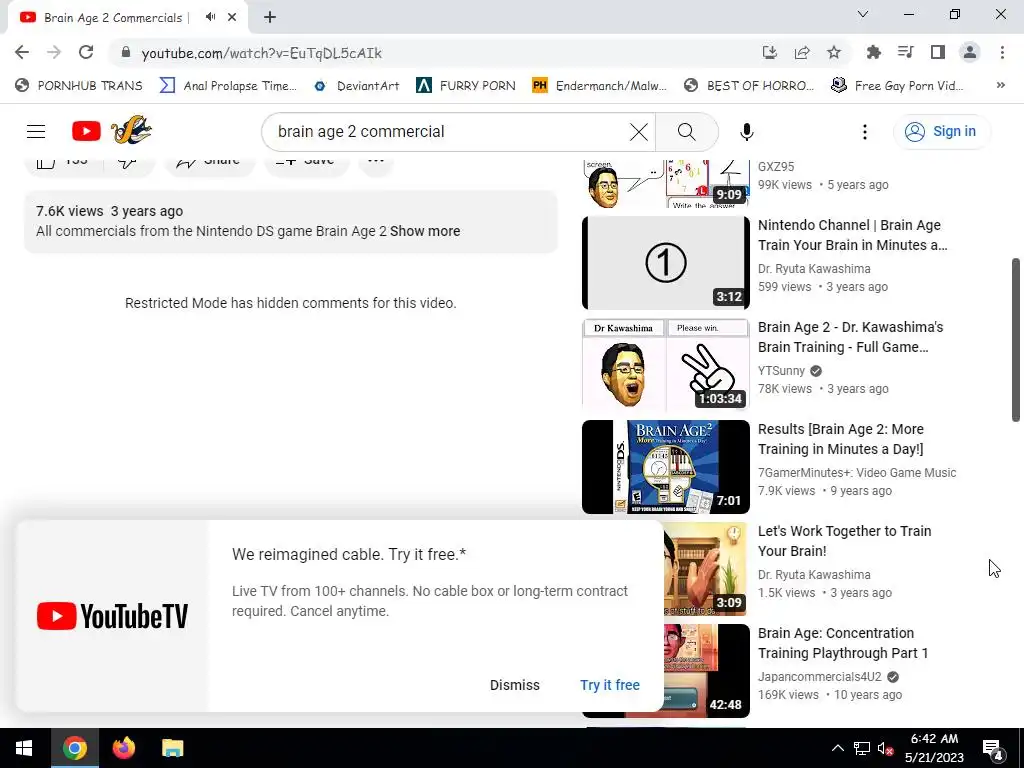1024x768 pixels.
Task: Close the Brain Age 2 Commercials tab
Action: [232, 18]
